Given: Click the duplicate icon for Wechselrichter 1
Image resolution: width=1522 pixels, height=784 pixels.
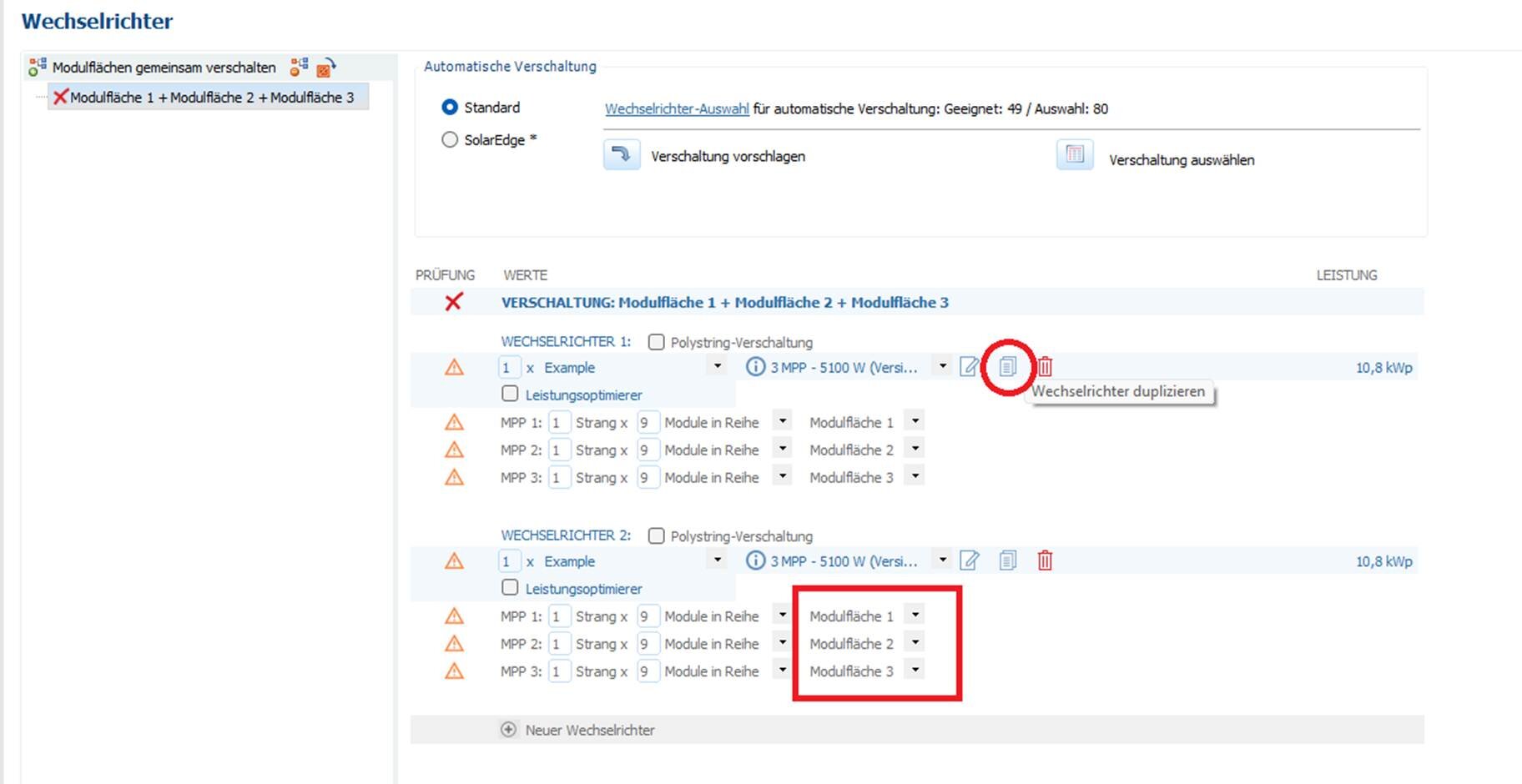Looking at the screenshot, I should click(1007, 366).
